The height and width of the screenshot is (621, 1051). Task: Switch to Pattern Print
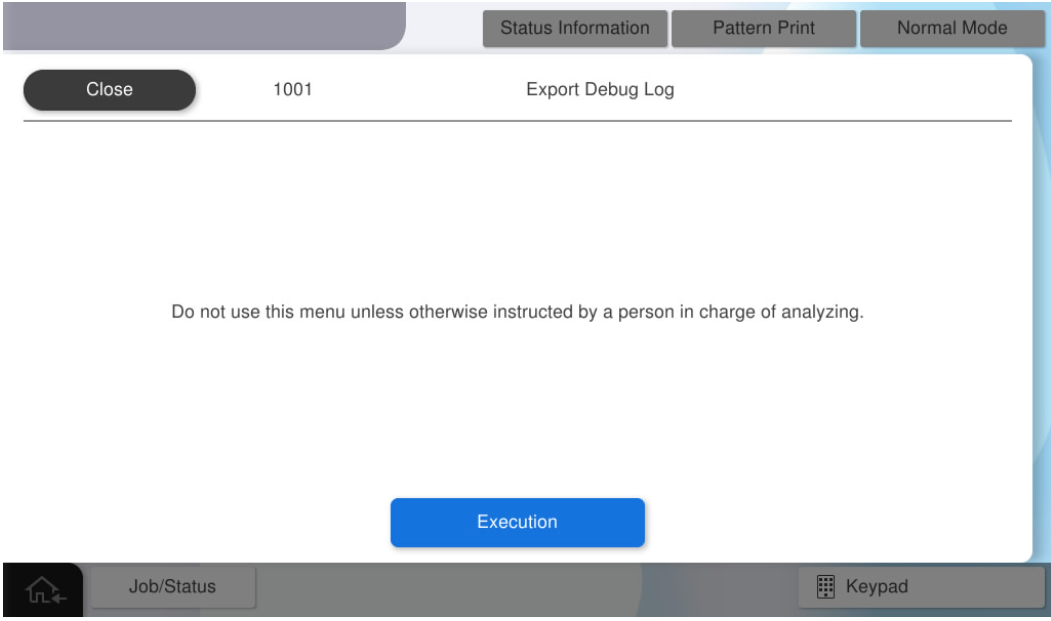pyautogui.click(x=763, y=28)
